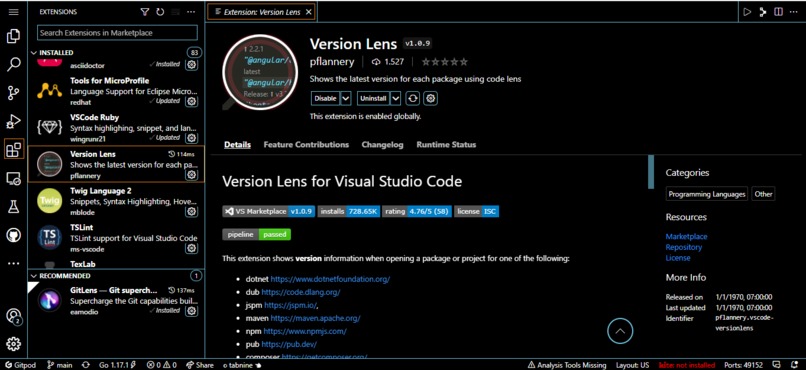Click sync icon beside Uninstall button
The width and height of the screenshot is (806, 370).
point(412,98)
